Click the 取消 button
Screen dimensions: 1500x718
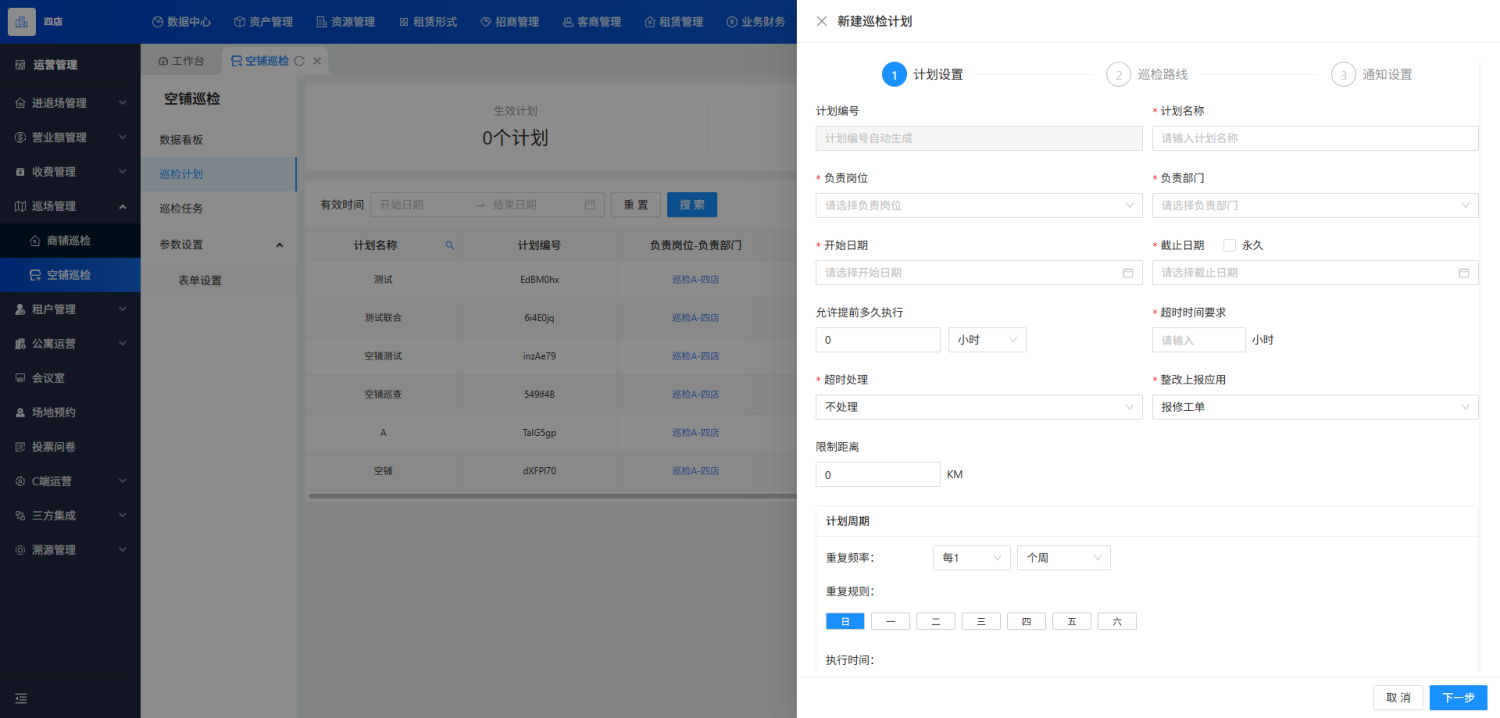coord(1398,697)
